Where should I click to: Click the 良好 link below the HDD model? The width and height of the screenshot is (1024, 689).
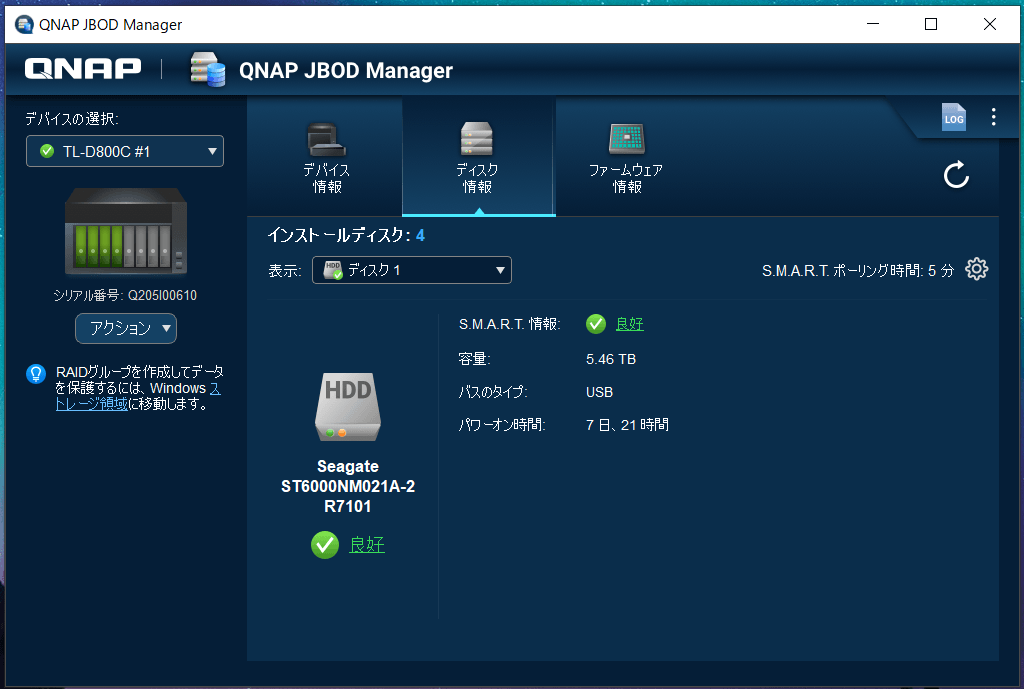point(367,545)
